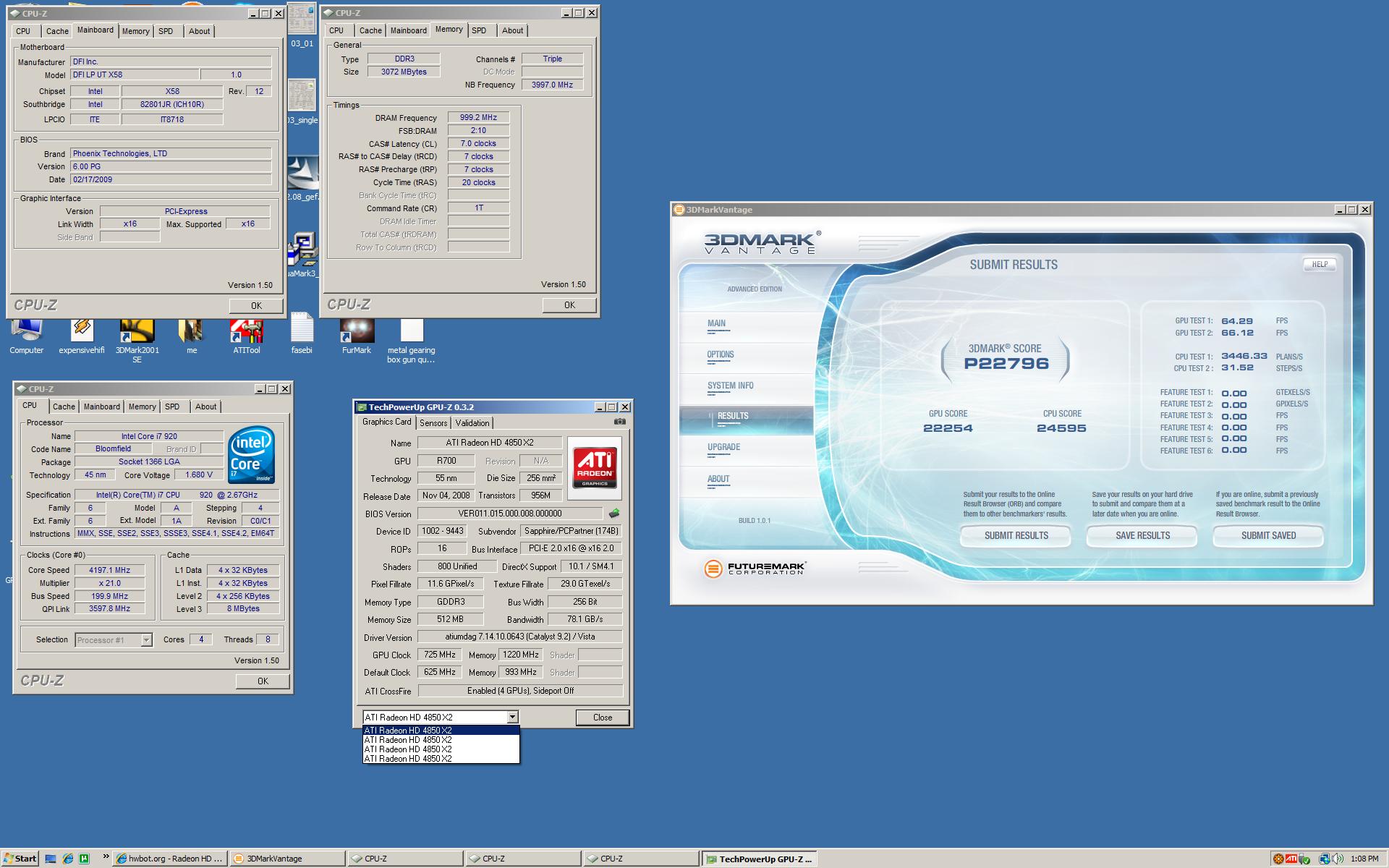This screenshot has width=1389, height=868.
Task: Open the Computer desktop icon
Action: [26, 337]
